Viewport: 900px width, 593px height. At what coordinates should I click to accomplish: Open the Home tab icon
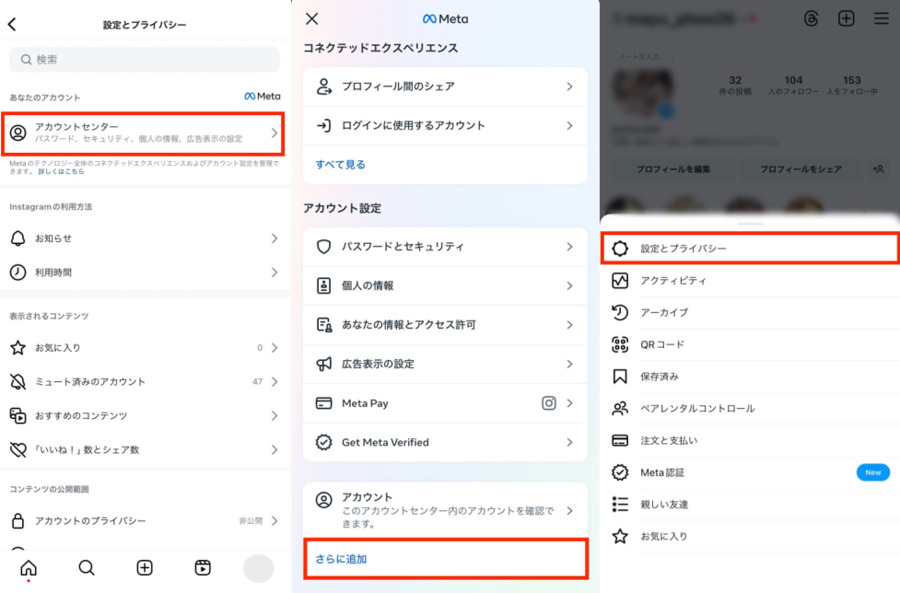coord(29,568)
